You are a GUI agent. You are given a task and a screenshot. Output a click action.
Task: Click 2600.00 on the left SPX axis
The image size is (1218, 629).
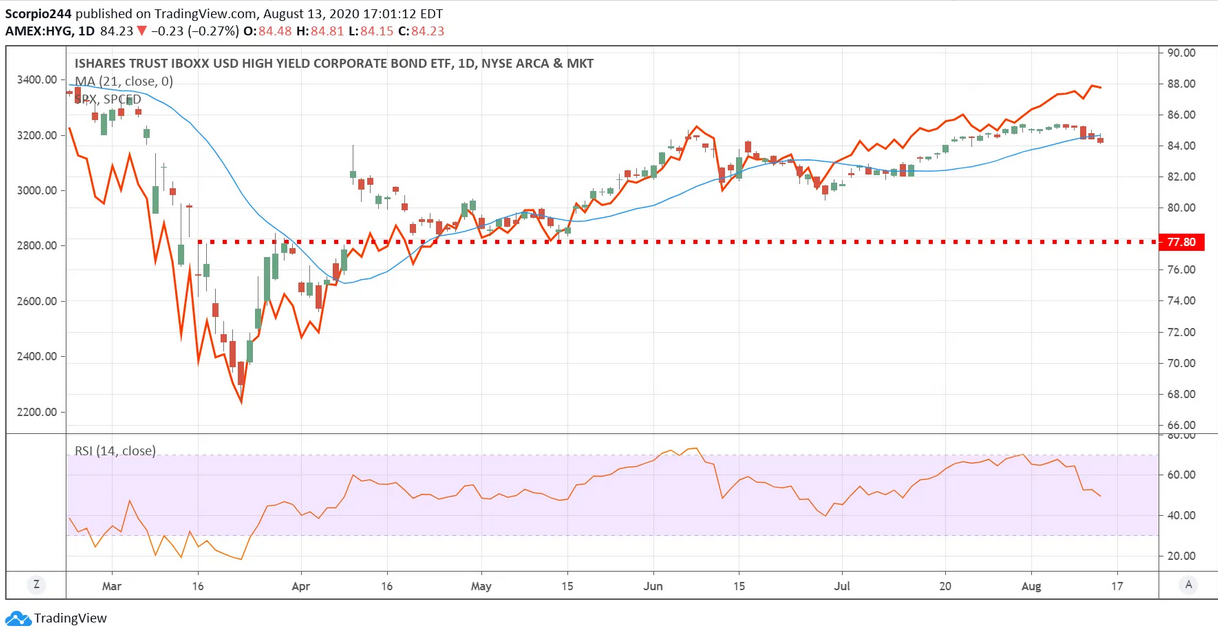[36, 301]
